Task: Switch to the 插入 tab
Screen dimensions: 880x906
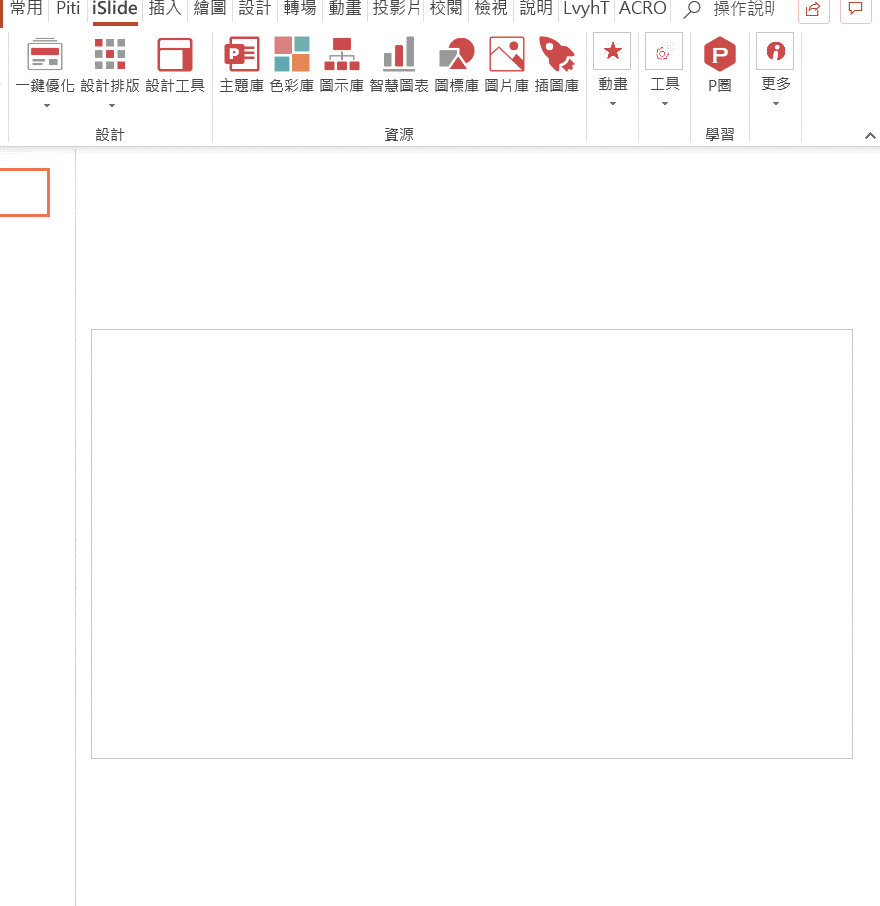Action: (x=165, y=9)
